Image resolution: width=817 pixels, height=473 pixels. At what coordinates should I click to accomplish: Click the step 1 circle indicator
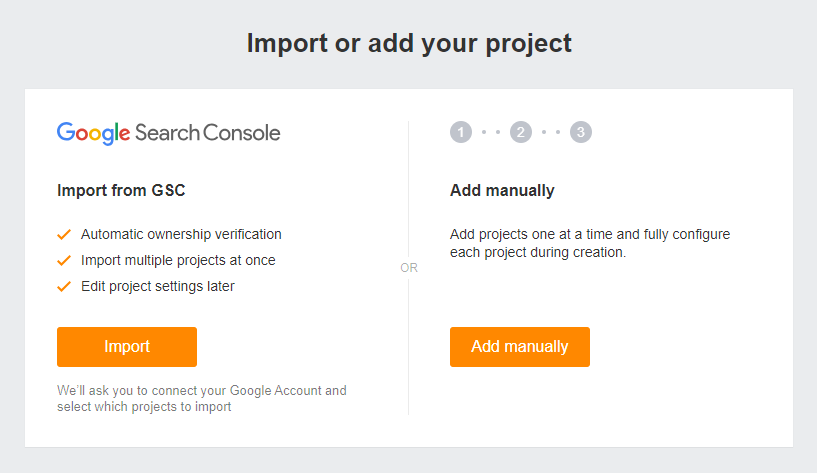click(460, 132)
